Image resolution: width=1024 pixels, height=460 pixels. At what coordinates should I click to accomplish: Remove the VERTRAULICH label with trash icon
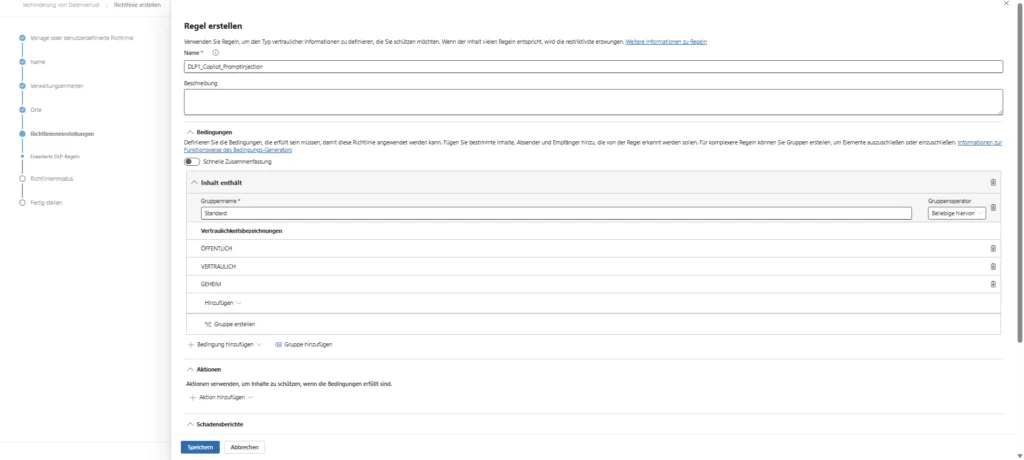(x=992, y=266)
